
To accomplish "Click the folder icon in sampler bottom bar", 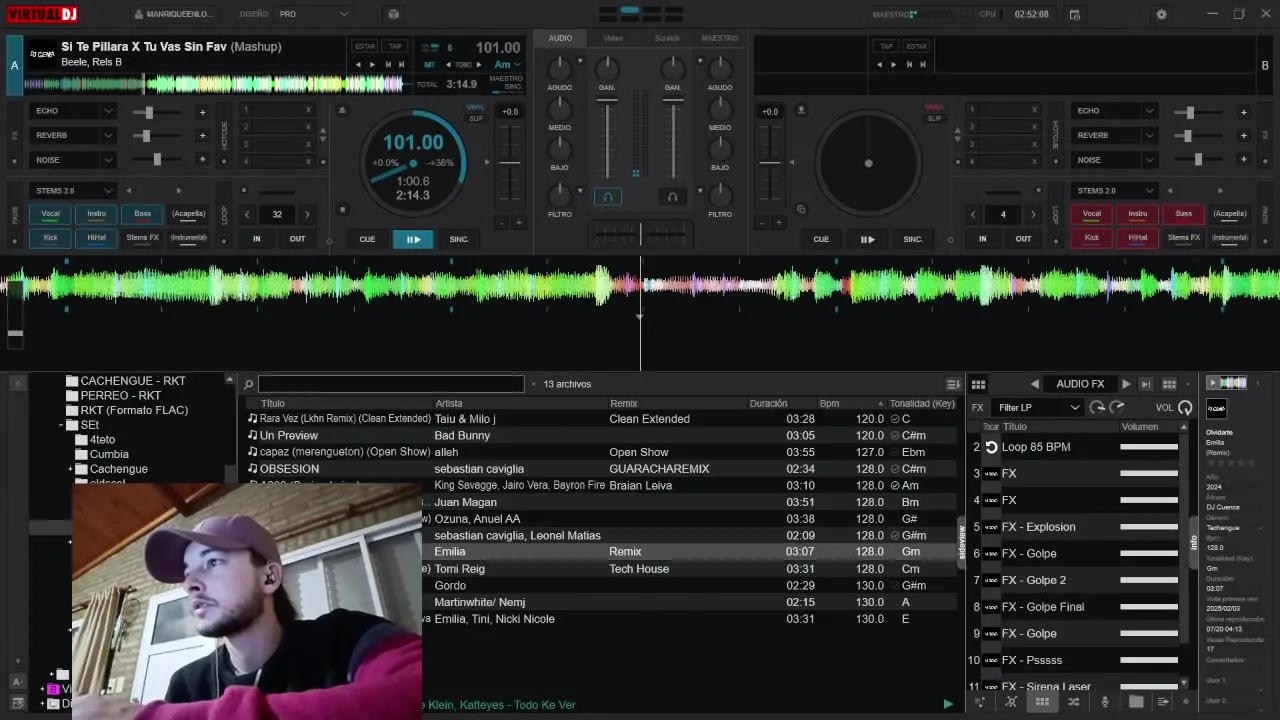I will pyautogui.click(x=1136, y=702).
